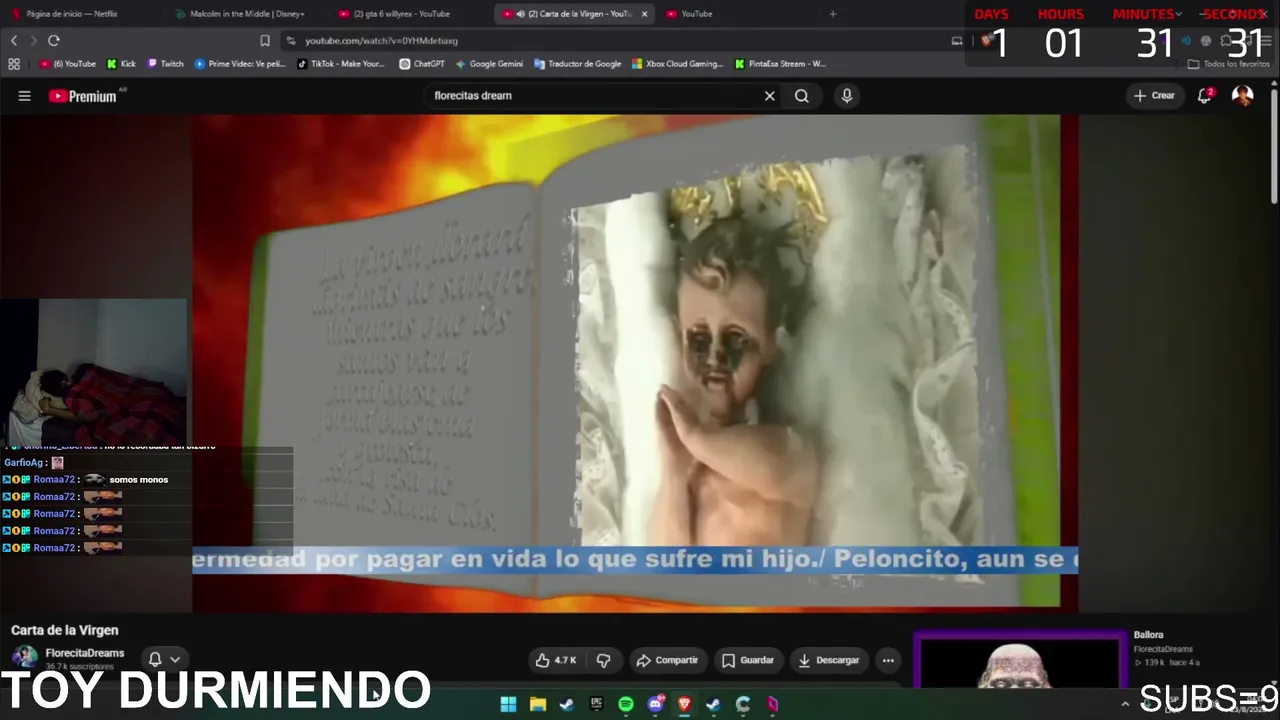Click the video player to pause

pyautogui.click(x=635, y=362)
